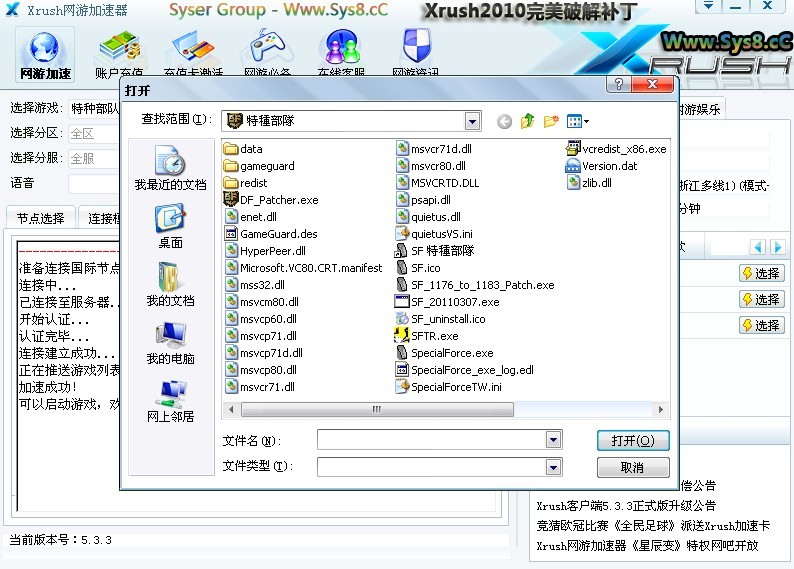Select SpecialForce_exe_log.edl file

pos(464,370)
